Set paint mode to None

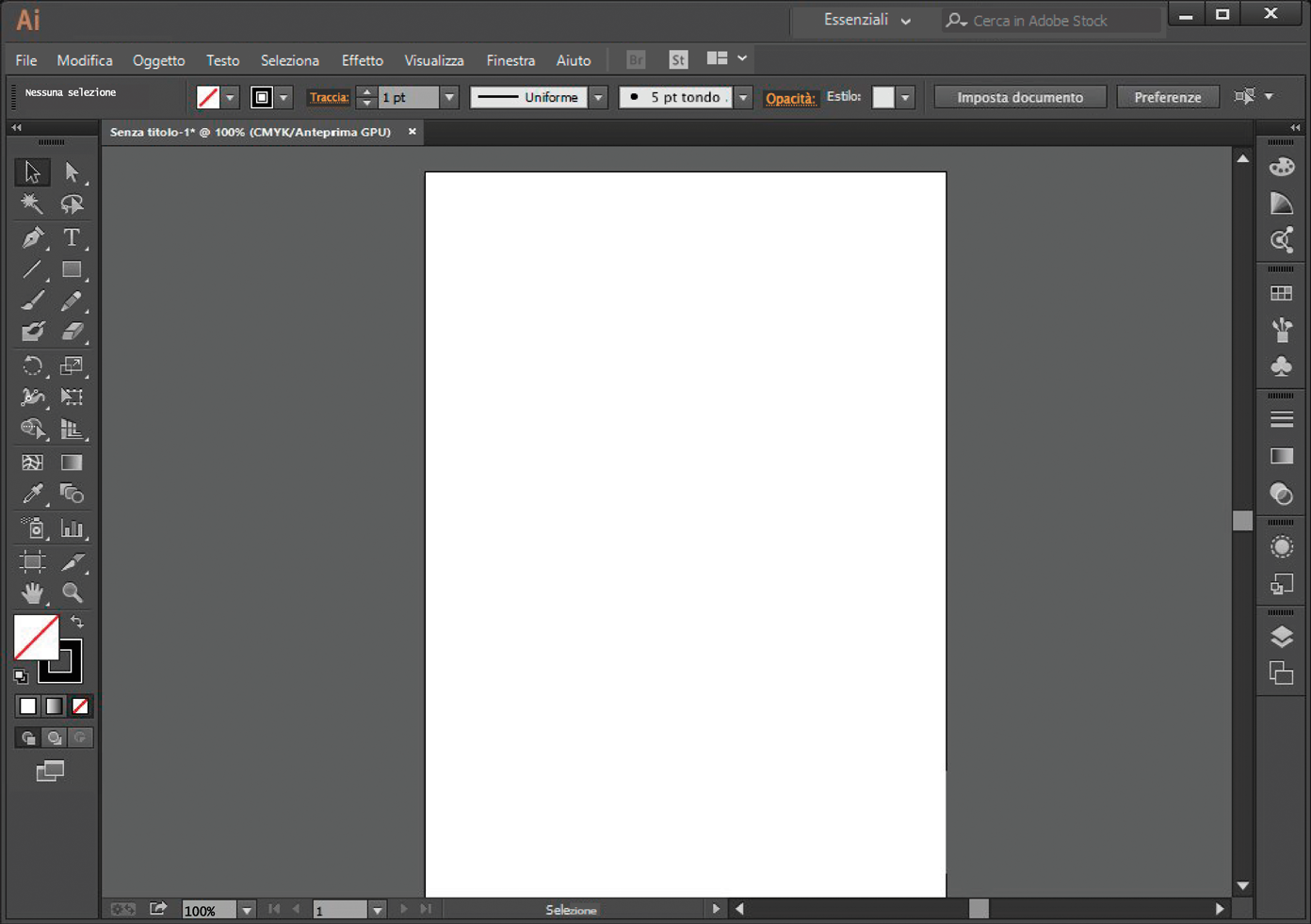pyautogui.click(x=80, y=705)
